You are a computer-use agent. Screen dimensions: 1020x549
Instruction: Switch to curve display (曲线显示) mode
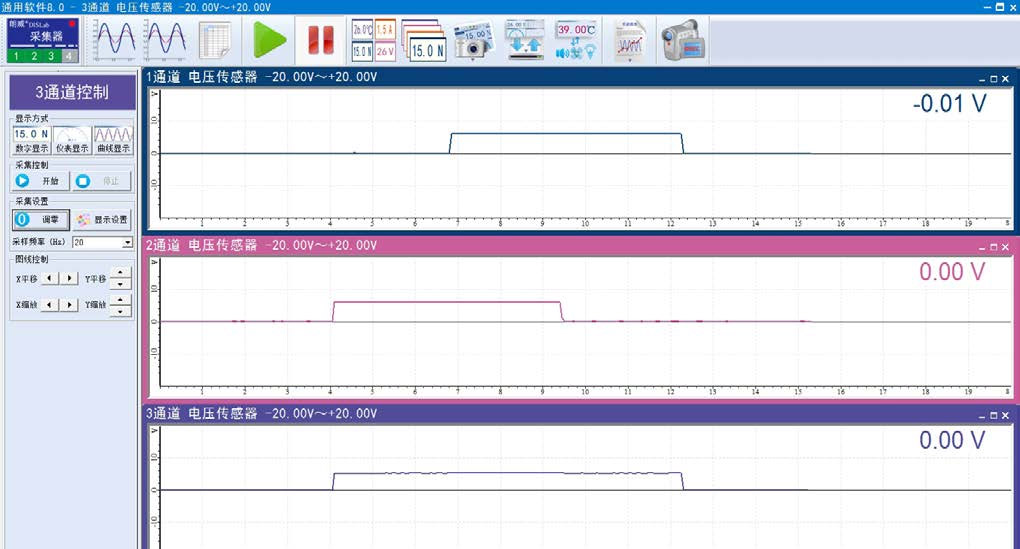[112, 139]
